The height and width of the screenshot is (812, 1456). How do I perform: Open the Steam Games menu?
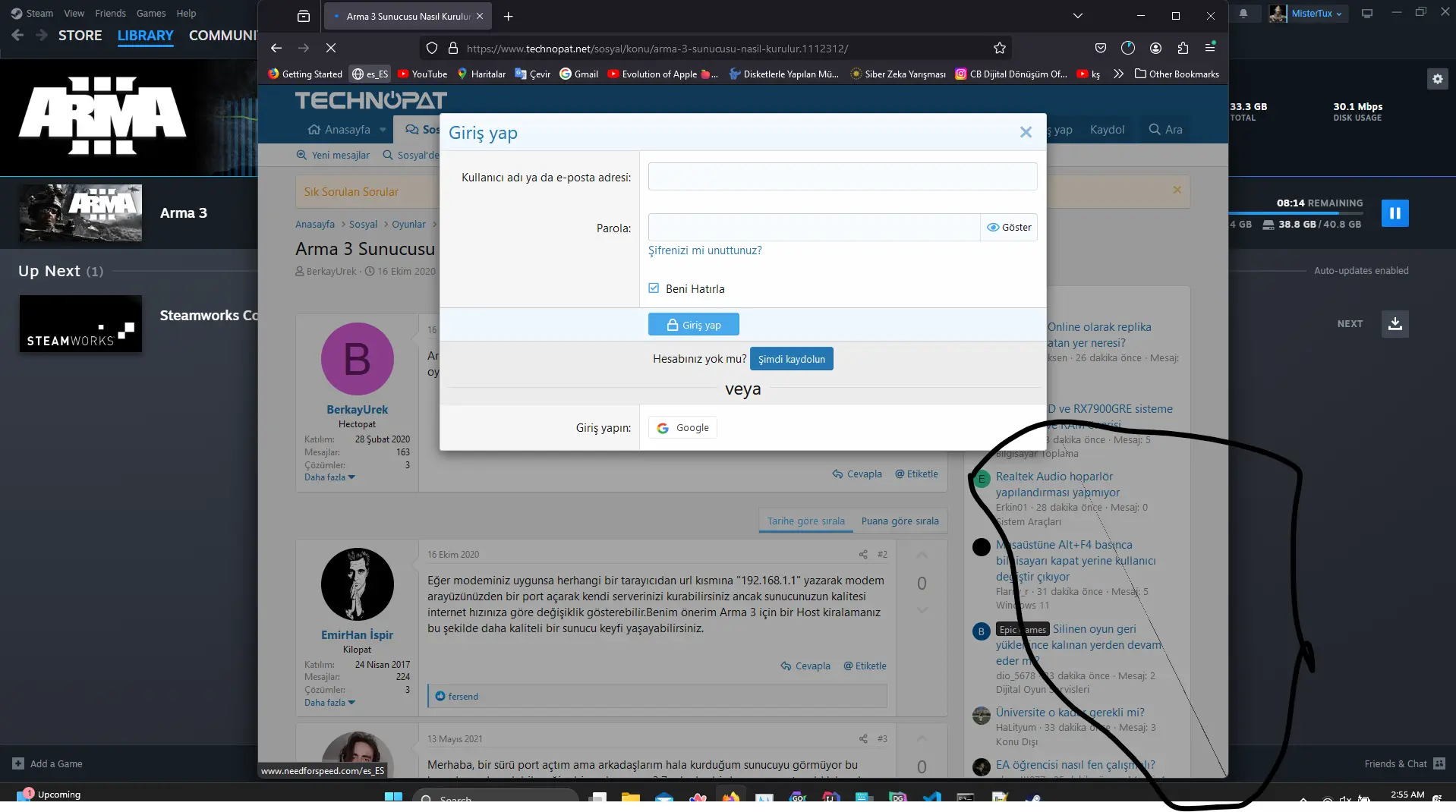point(151,13)
